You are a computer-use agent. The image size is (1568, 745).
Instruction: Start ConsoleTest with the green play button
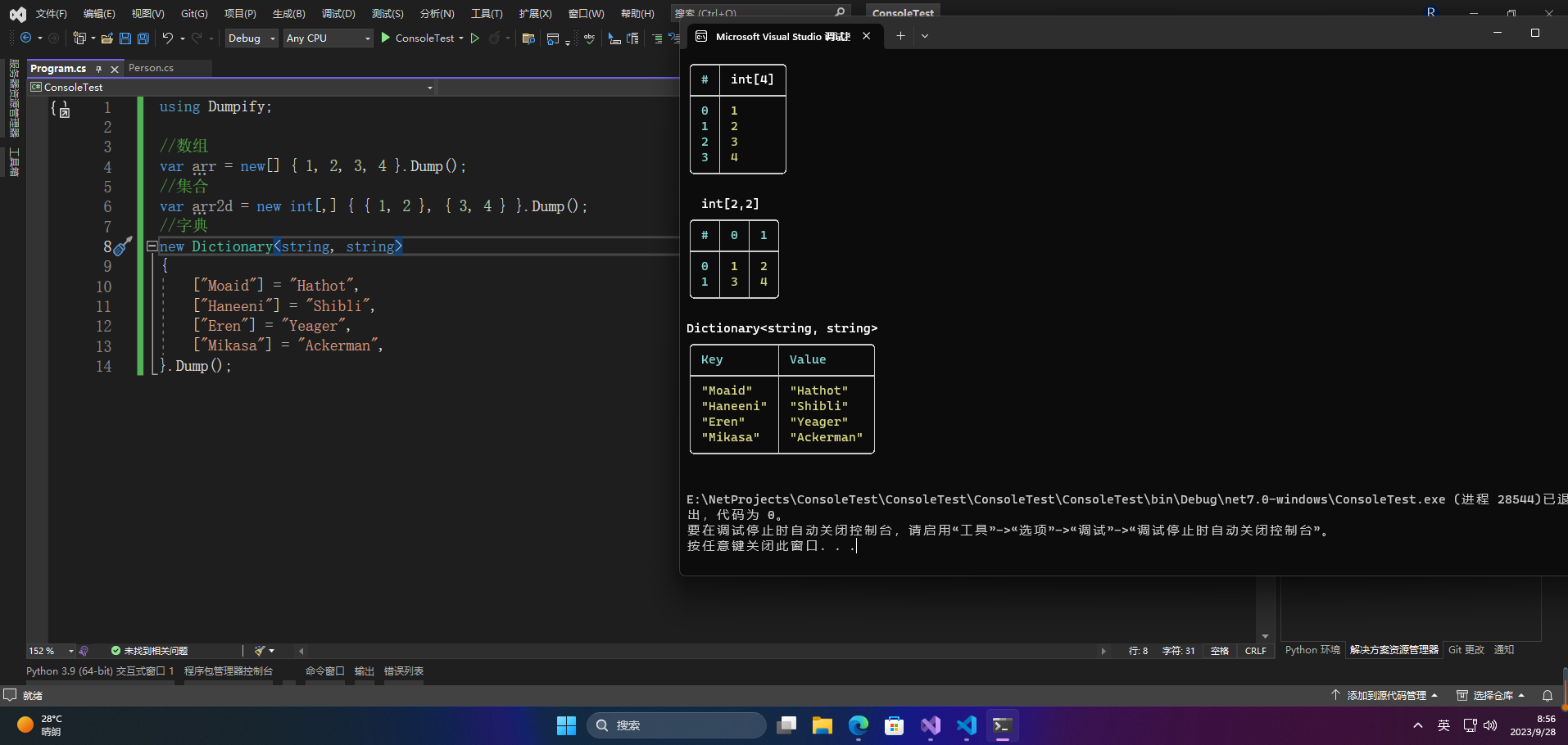pyautogui.click(x=386, y=38)
